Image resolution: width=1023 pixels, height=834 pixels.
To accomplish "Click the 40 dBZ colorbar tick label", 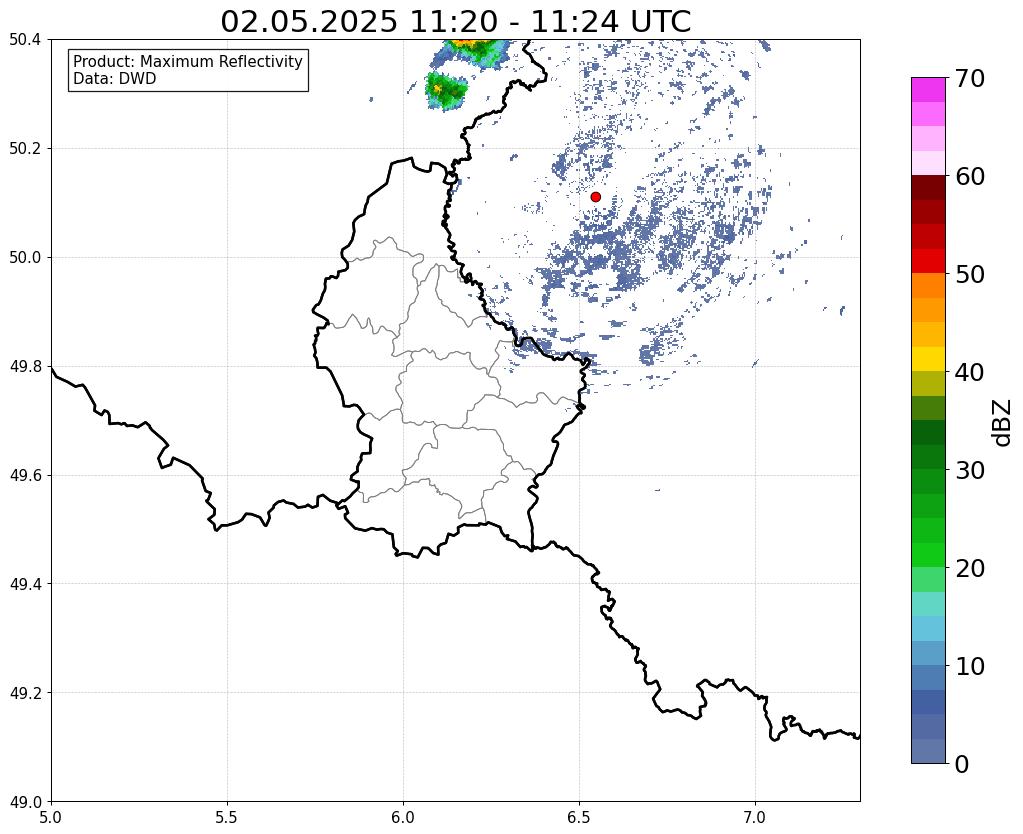I will [970, 372].
